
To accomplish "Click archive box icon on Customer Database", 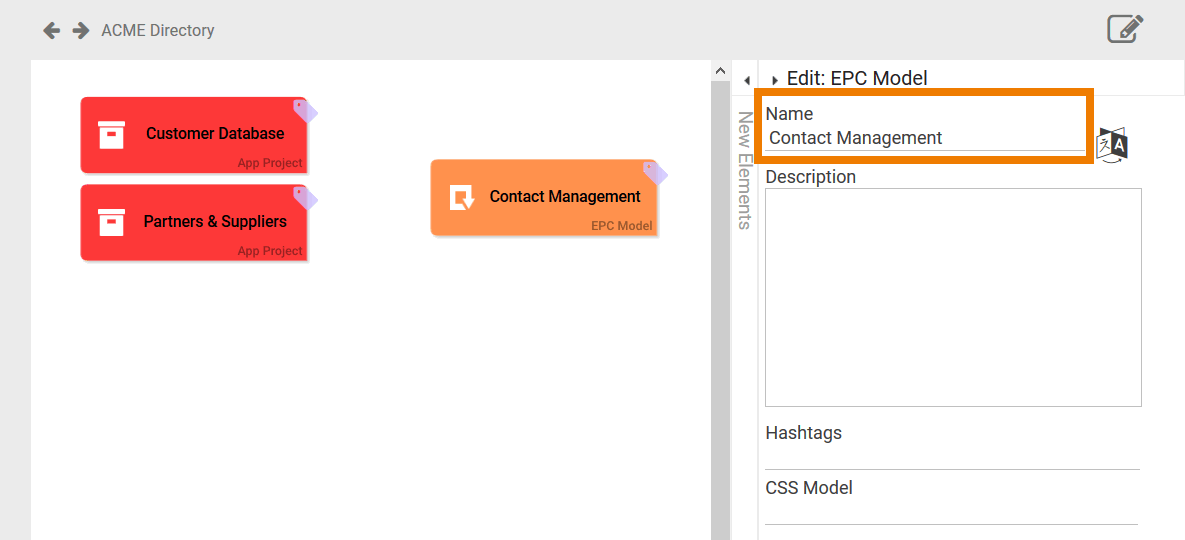I will (x=112, y=135).
